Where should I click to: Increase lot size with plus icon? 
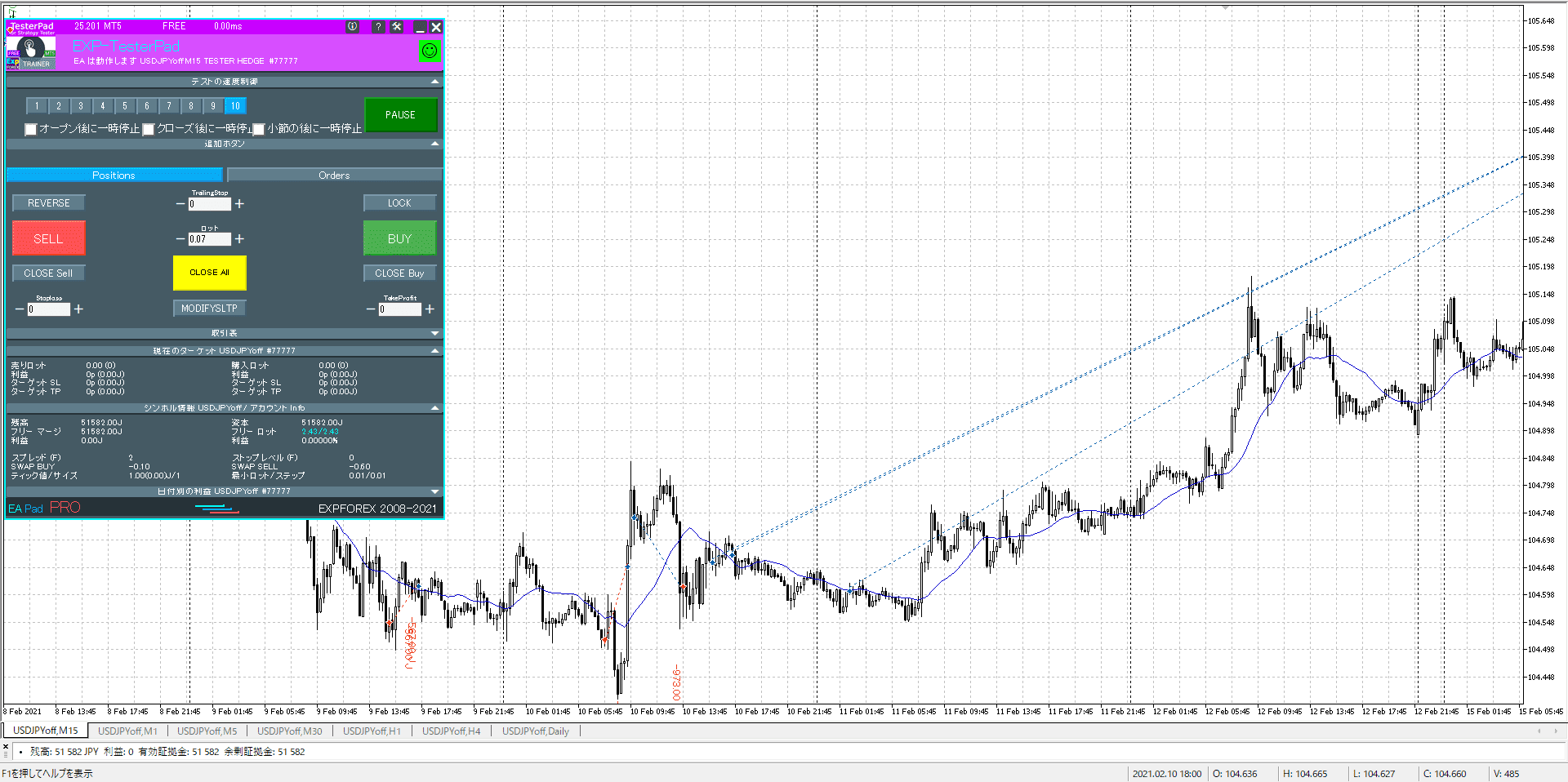pyautogui.click(x=239, y=239)
